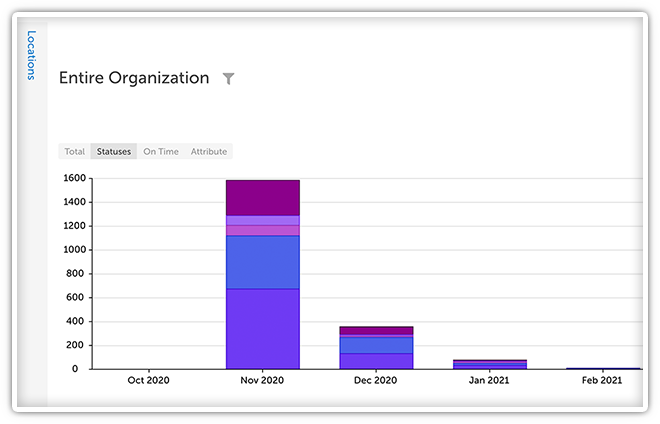Click violet bottom segment of Nov 2020 bar

262,328
